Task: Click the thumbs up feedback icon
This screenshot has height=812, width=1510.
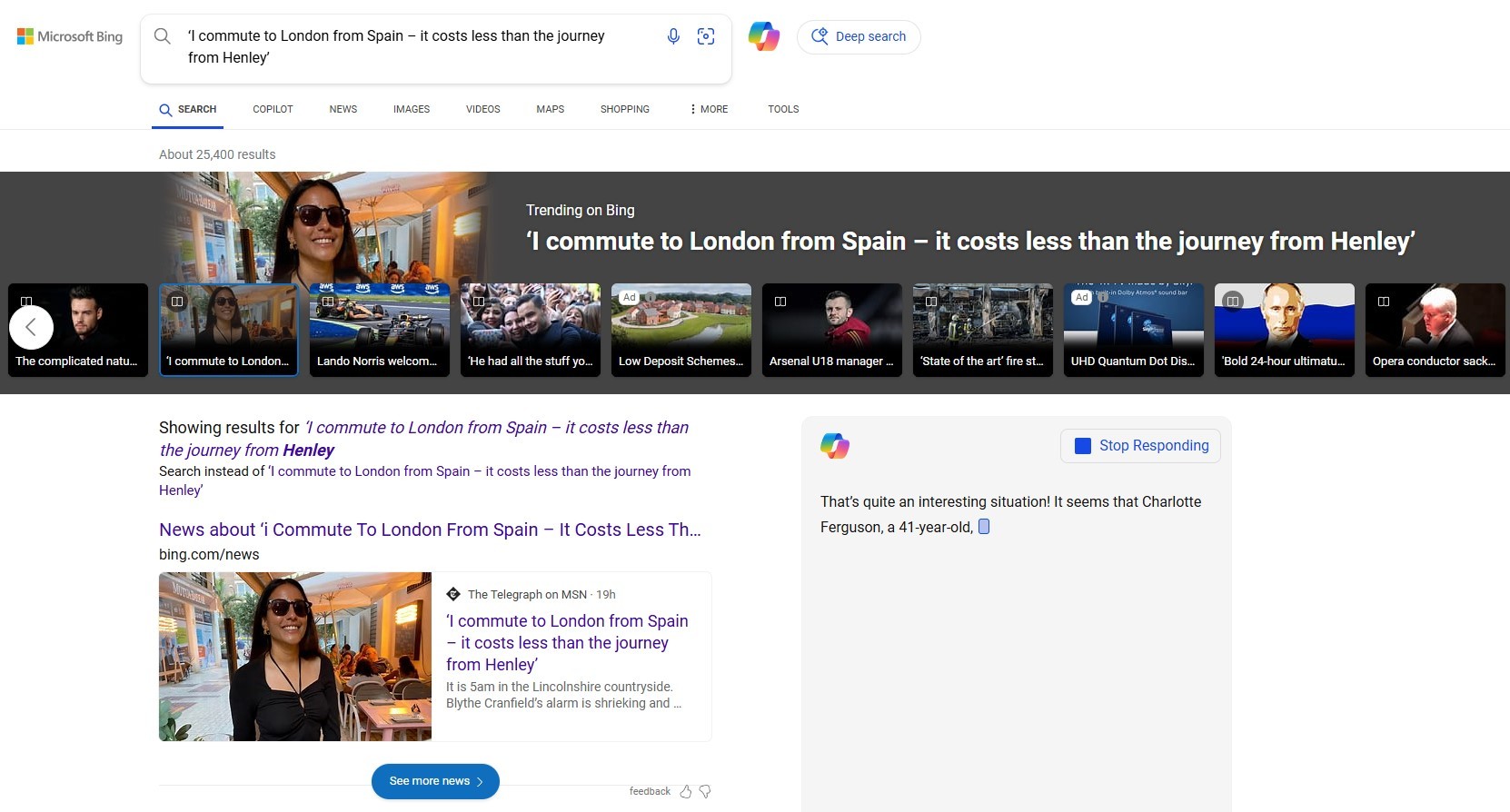Action: pos(686,792)
